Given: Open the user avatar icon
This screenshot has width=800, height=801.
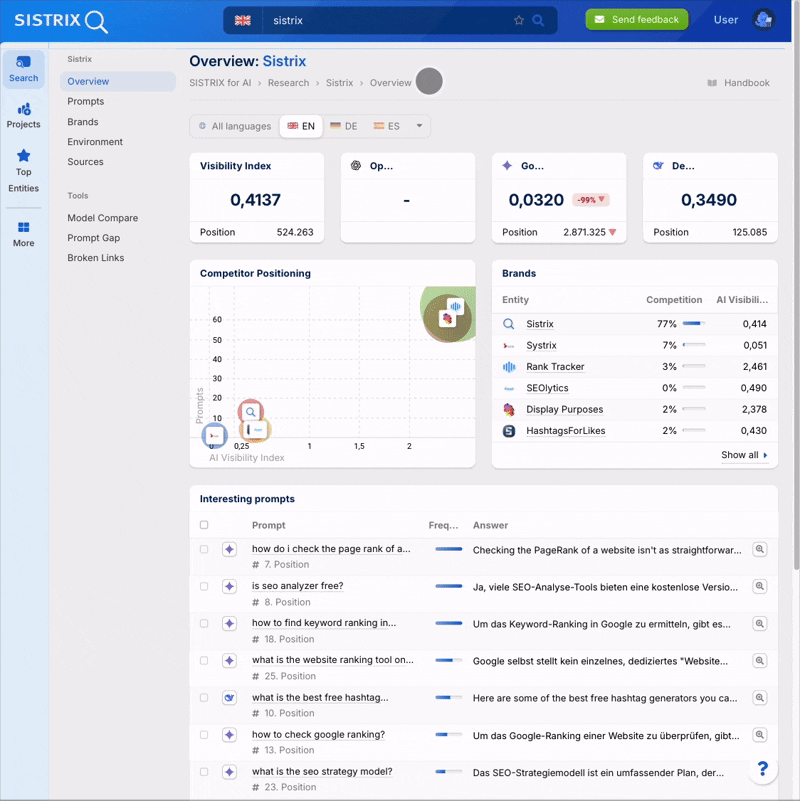Looking at the screenshot, I should [763, 20].
